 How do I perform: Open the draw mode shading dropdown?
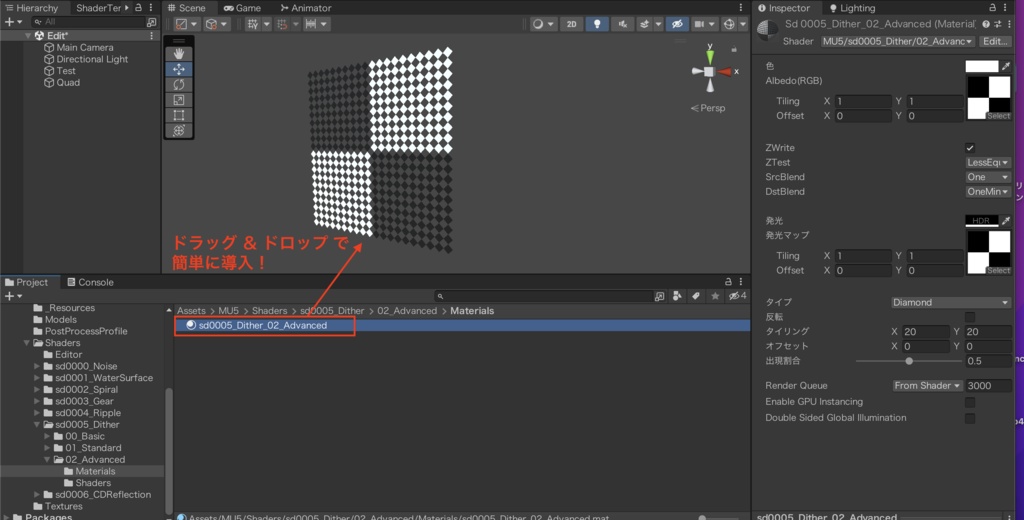click(543, 24)
